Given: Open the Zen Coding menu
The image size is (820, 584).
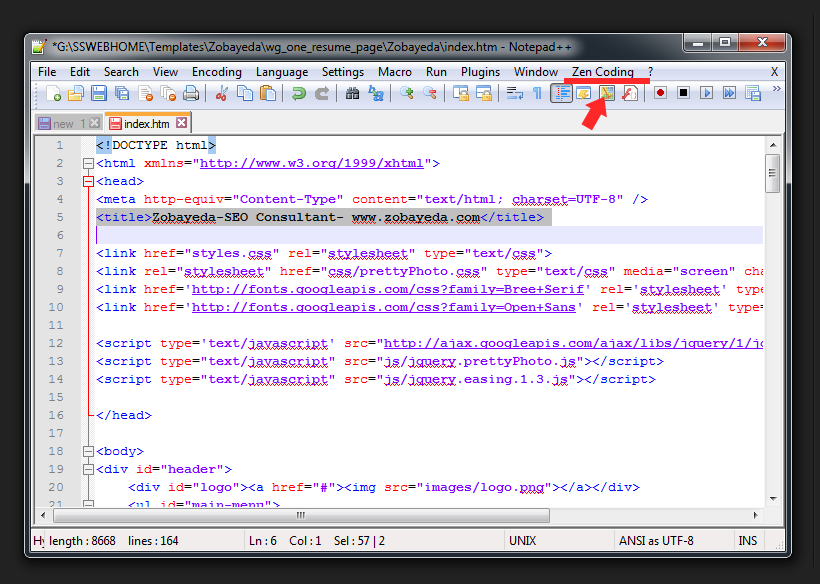Looking at the screenshot, I should point(602,72).
